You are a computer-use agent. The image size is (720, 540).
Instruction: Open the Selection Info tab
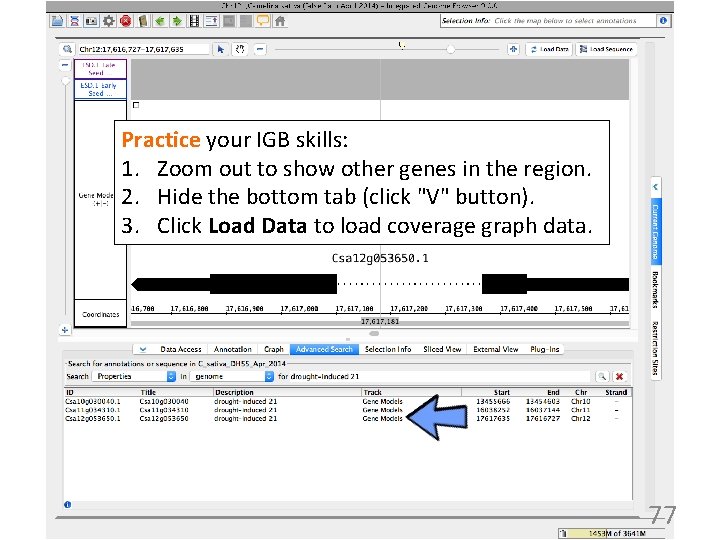(x=388, y=349)
